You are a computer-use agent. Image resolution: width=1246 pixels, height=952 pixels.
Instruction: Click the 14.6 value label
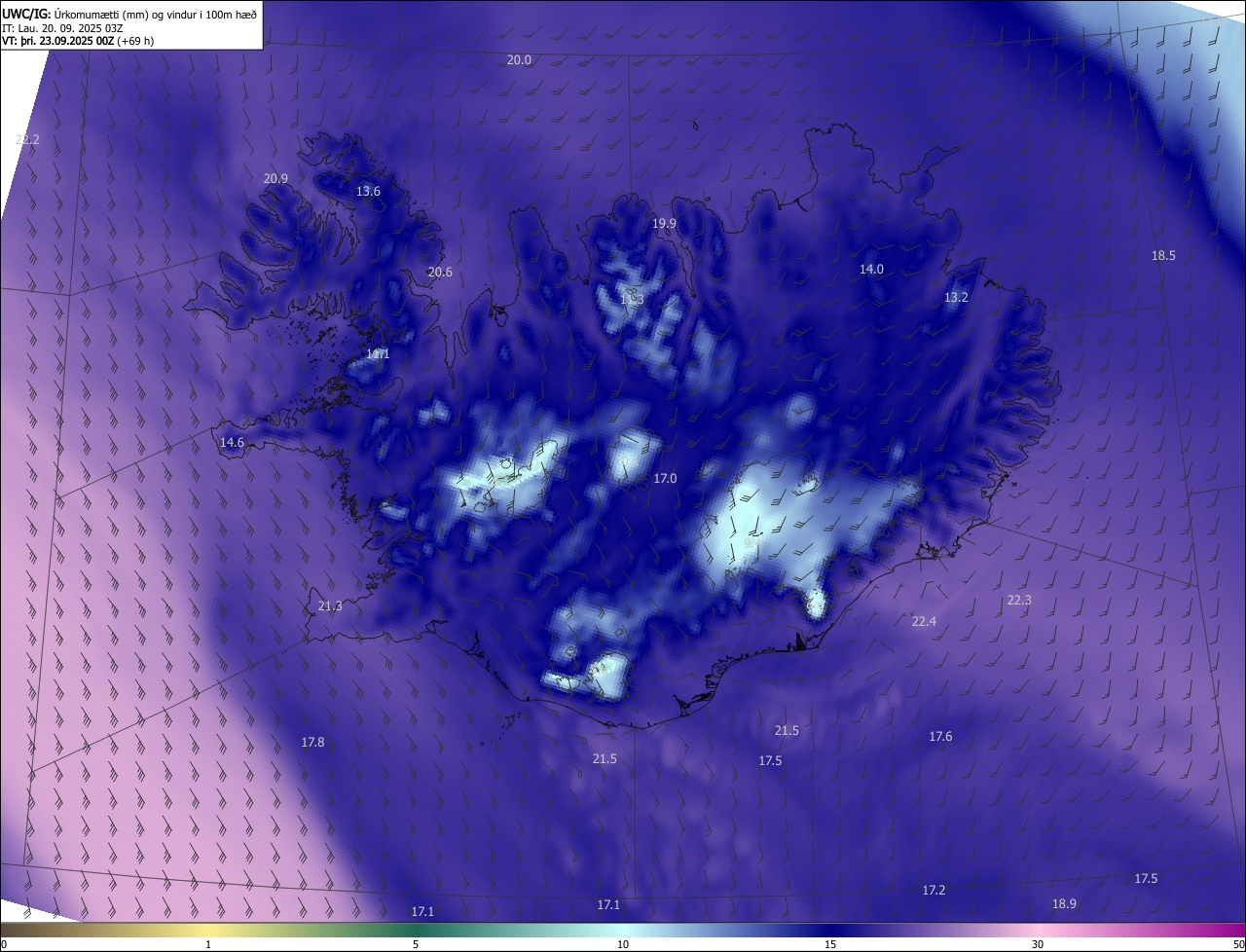pyautogui.click(x=232, y=443)
